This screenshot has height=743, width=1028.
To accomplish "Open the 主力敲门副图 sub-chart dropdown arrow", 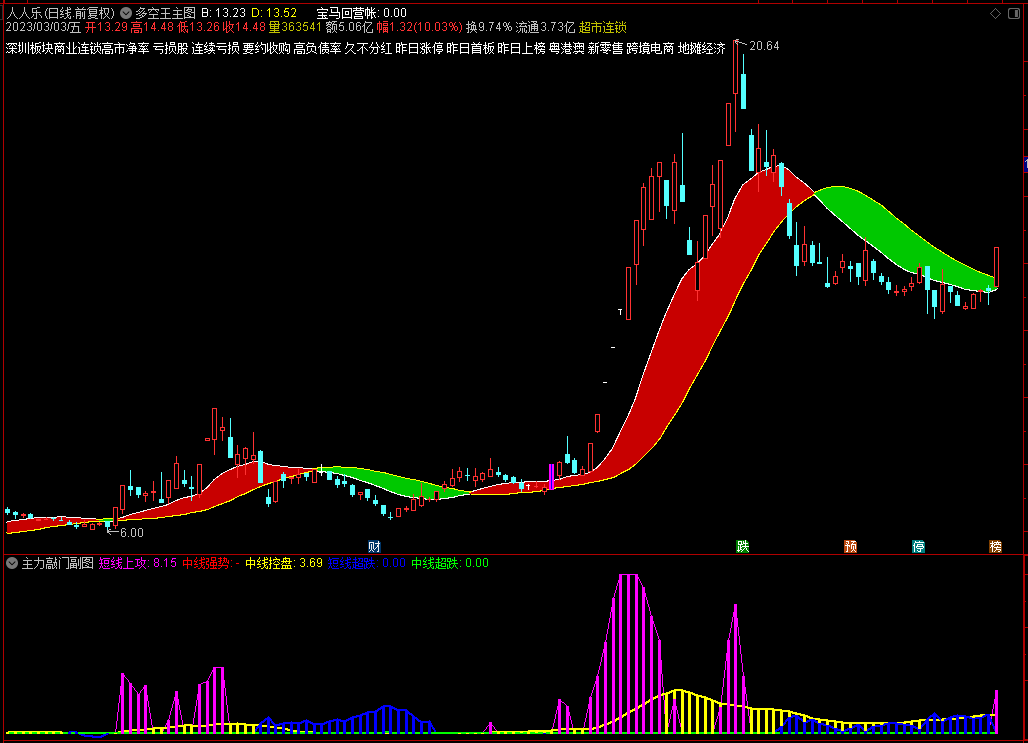I will coord(12,563).
